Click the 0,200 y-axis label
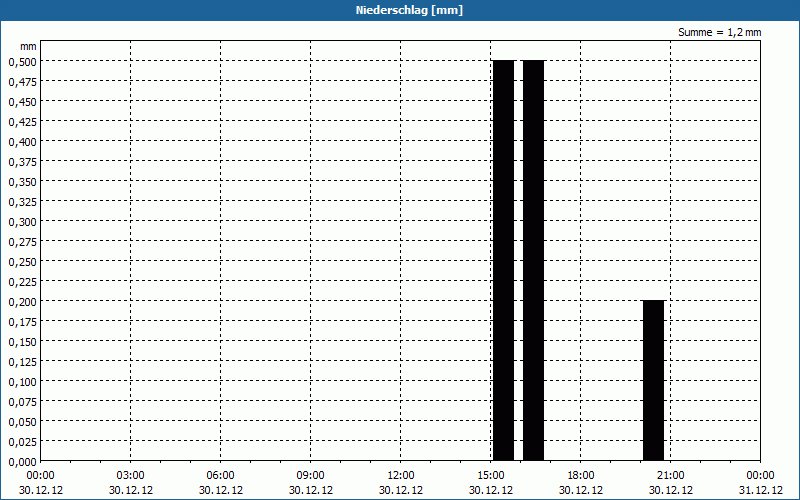800x500 pixels. [x=22, y=302]
